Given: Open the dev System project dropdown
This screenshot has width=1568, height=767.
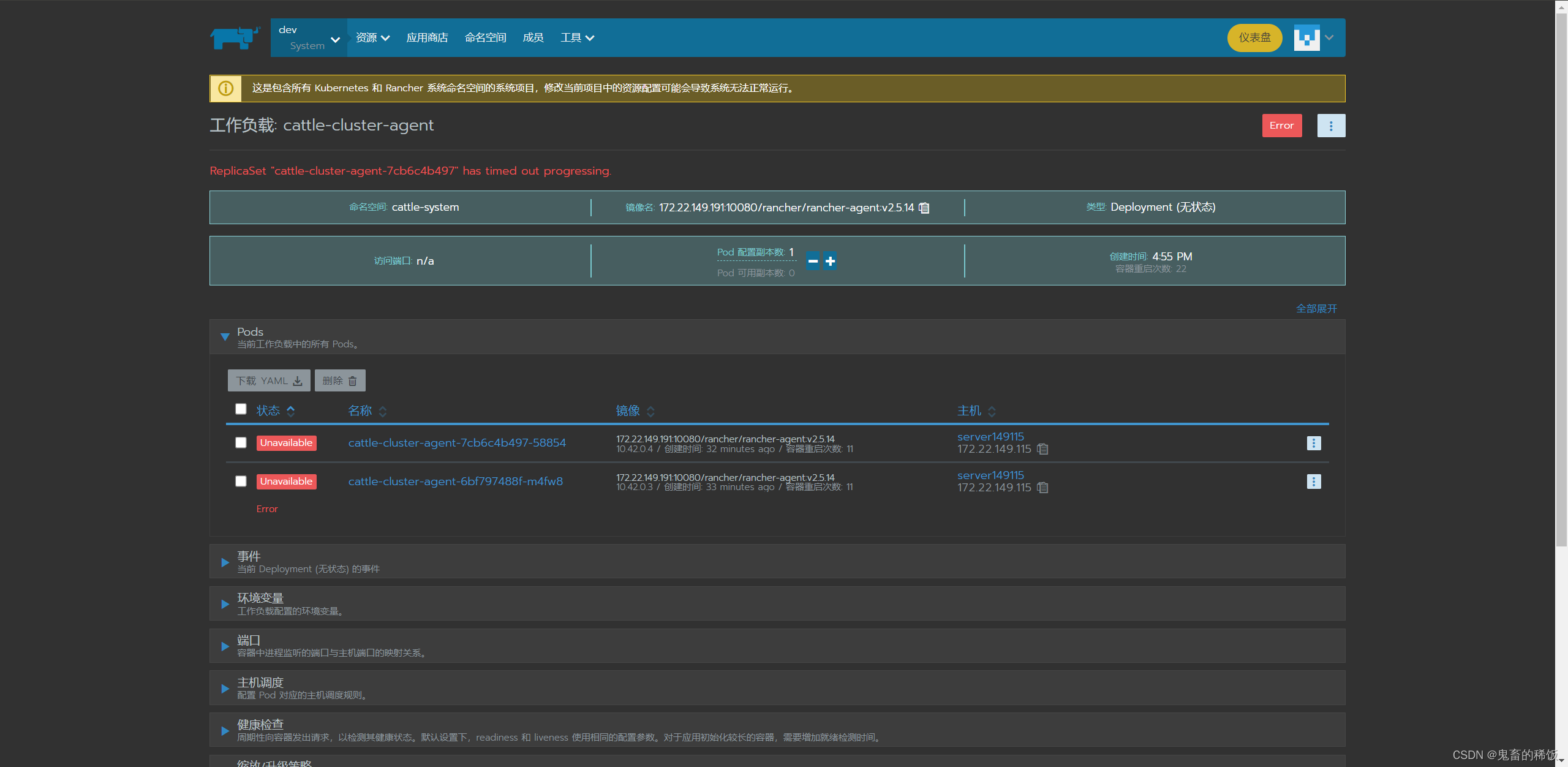Looking at the screenshot, I should point(309,38).
